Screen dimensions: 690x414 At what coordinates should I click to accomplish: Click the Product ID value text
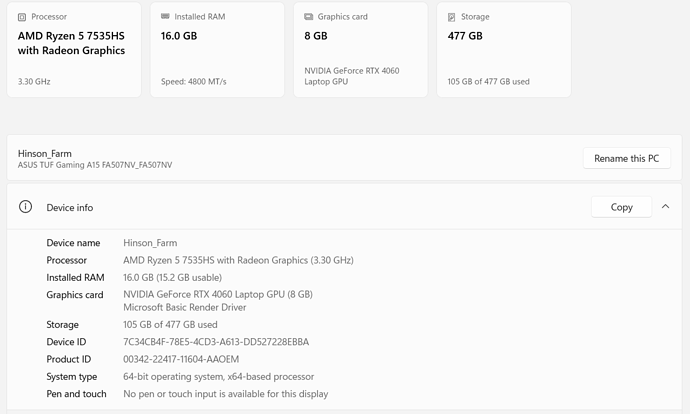tap(181, 359)
